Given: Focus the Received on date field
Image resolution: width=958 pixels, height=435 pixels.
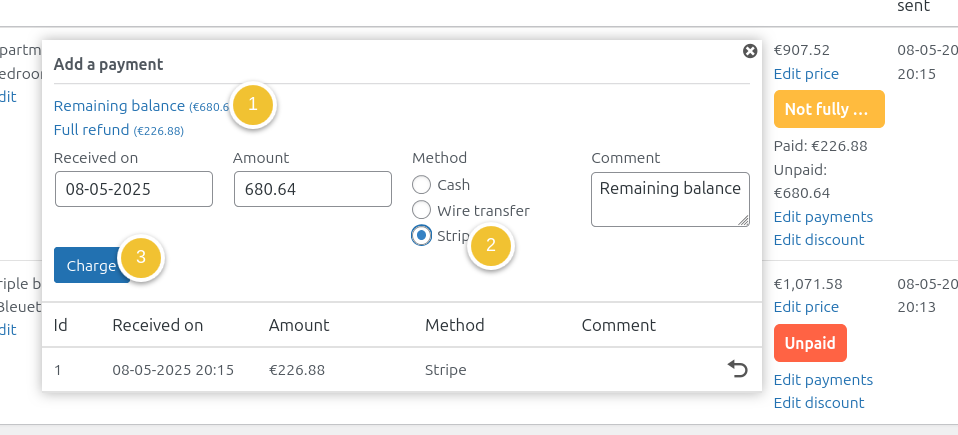Looking at the screenshot, I should pyautogui.click(x=133, y=189).
